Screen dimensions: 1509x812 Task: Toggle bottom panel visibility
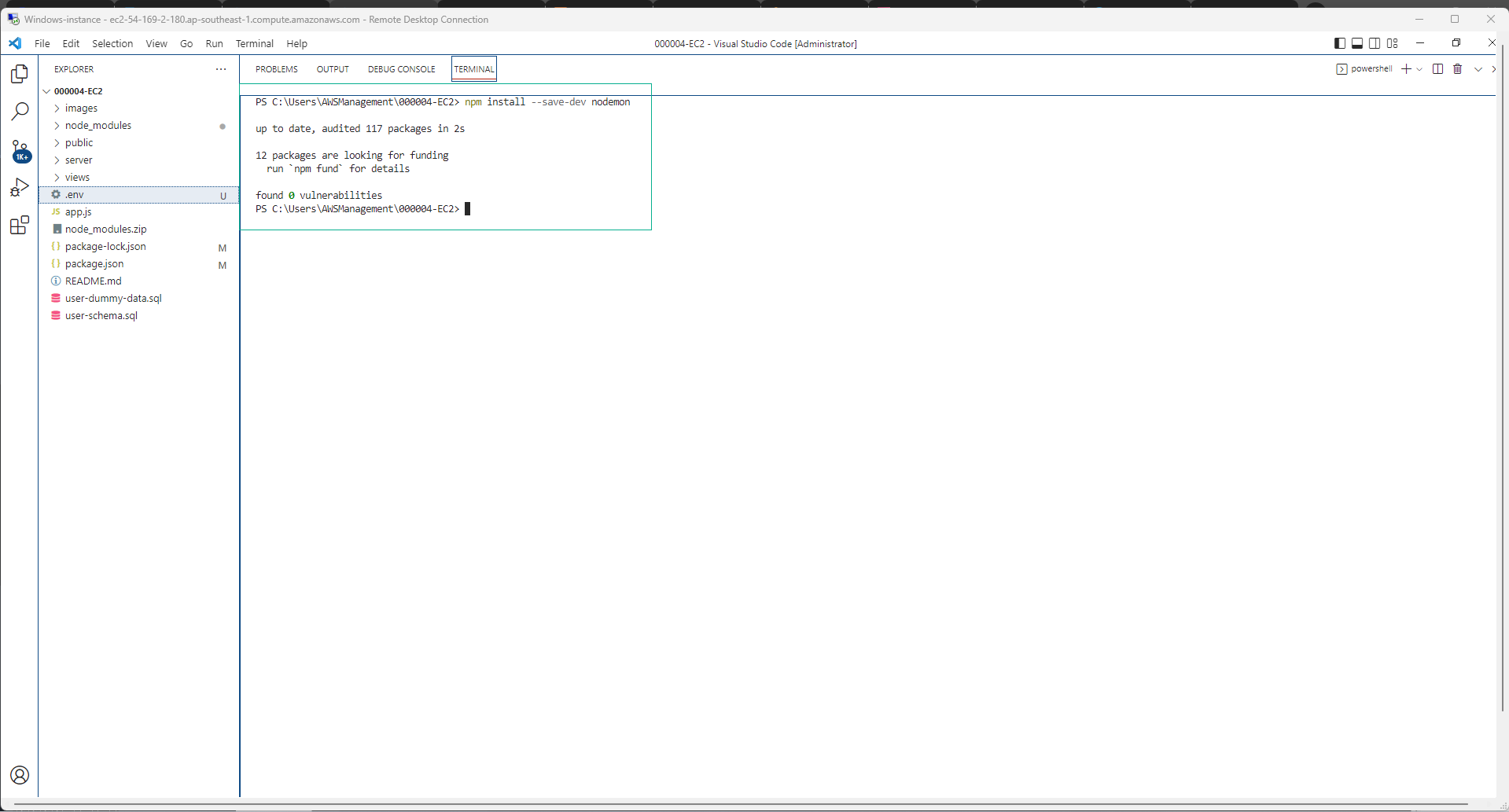1357,43
